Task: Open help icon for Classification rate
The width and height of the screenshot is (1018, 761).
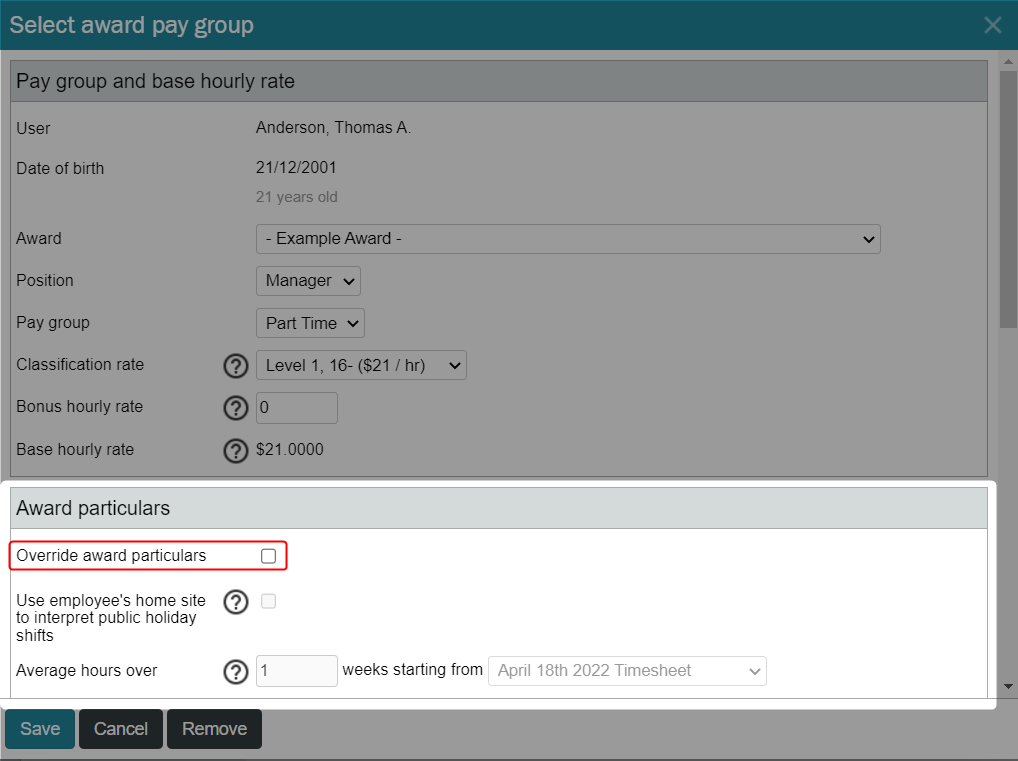Action: tap(236, 366)
